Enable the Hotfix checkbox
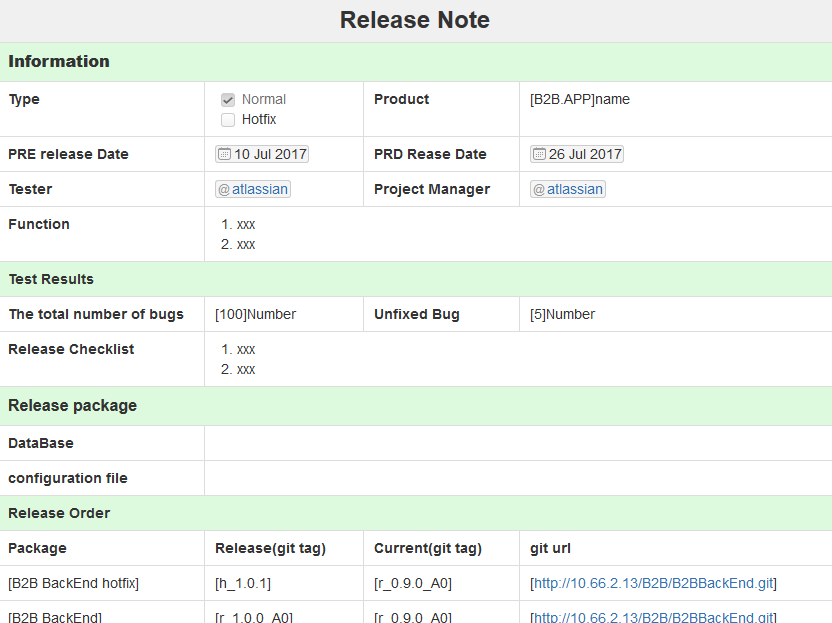Viewport: 832px width, 623px height. 228,119
